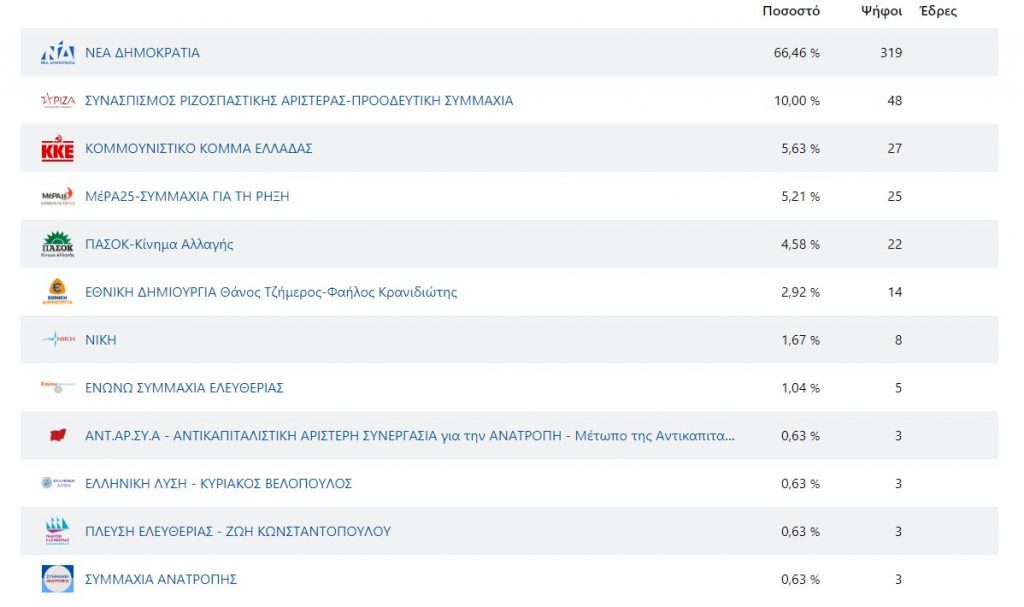
Task: Click the 5,63 % percentage value
Action: (x=801, y=148)
